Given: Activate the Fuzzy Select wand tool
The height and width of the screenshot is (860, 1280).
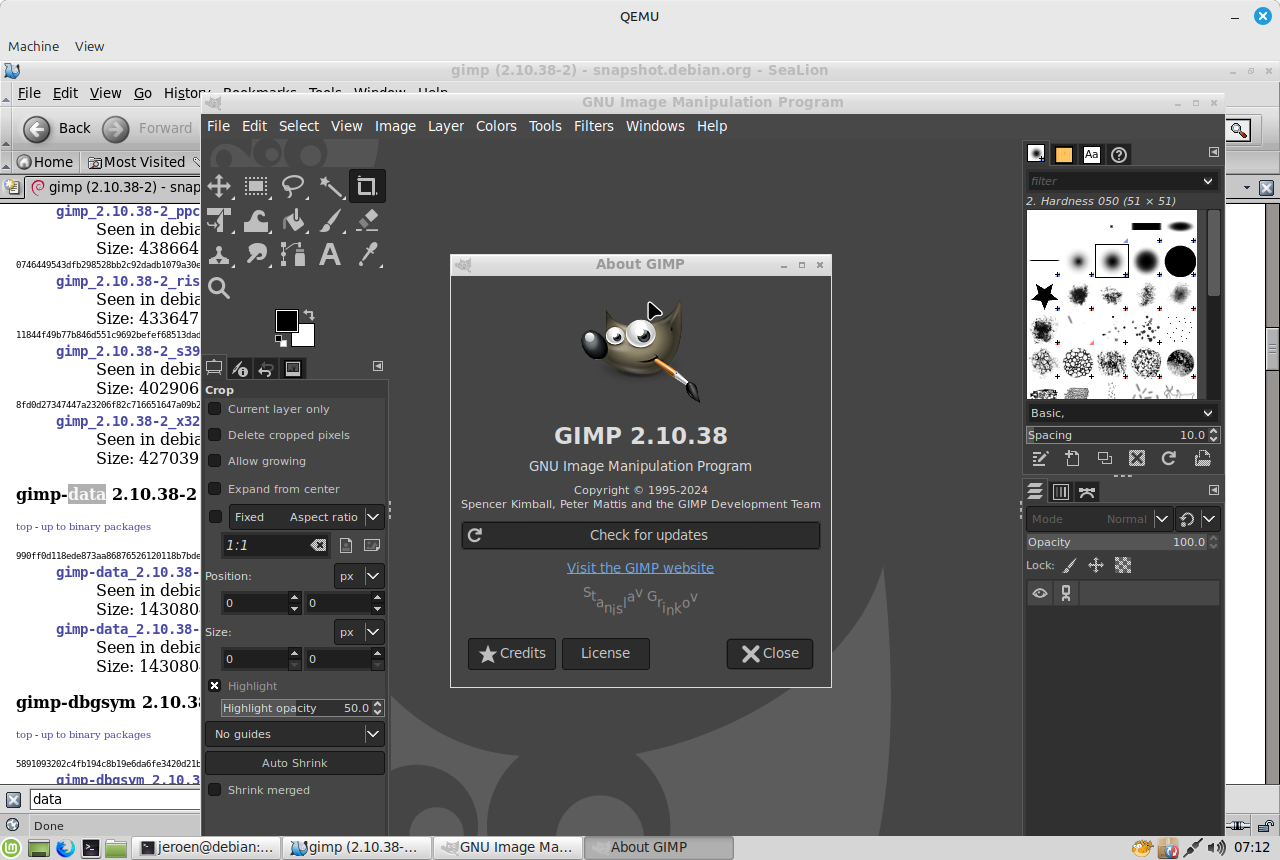Looking at the screenshot, I should click(330, 186).
